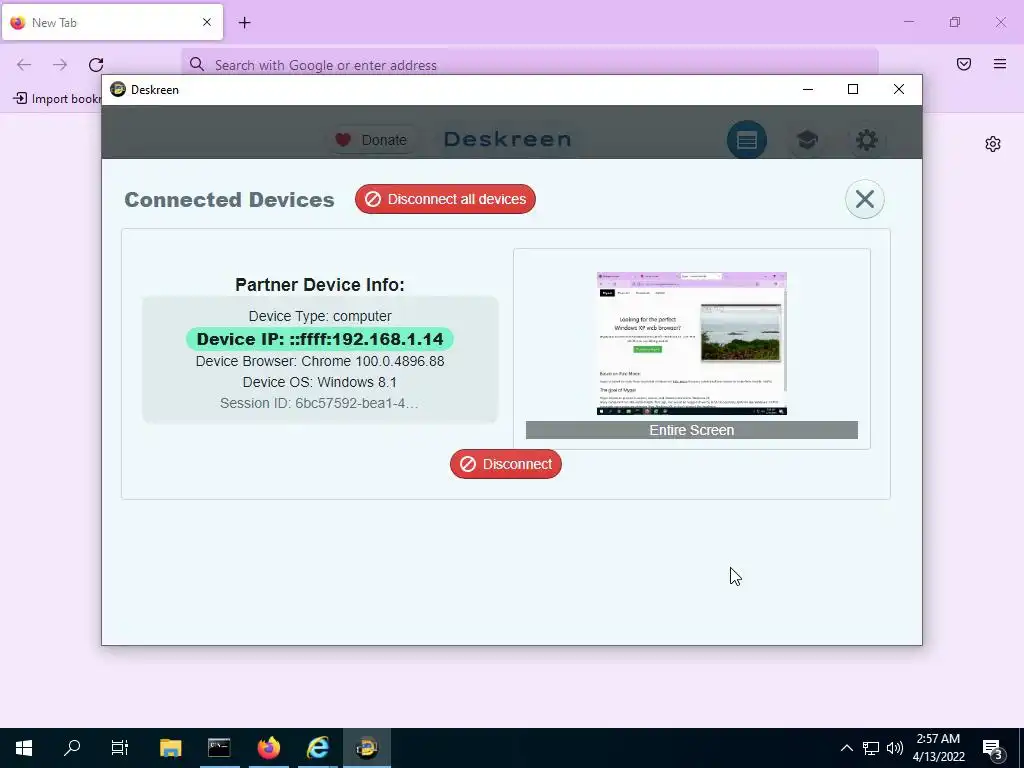Close the Firefox New Tab
This screenshot has width=1024, height=768.
click(207, 22)
